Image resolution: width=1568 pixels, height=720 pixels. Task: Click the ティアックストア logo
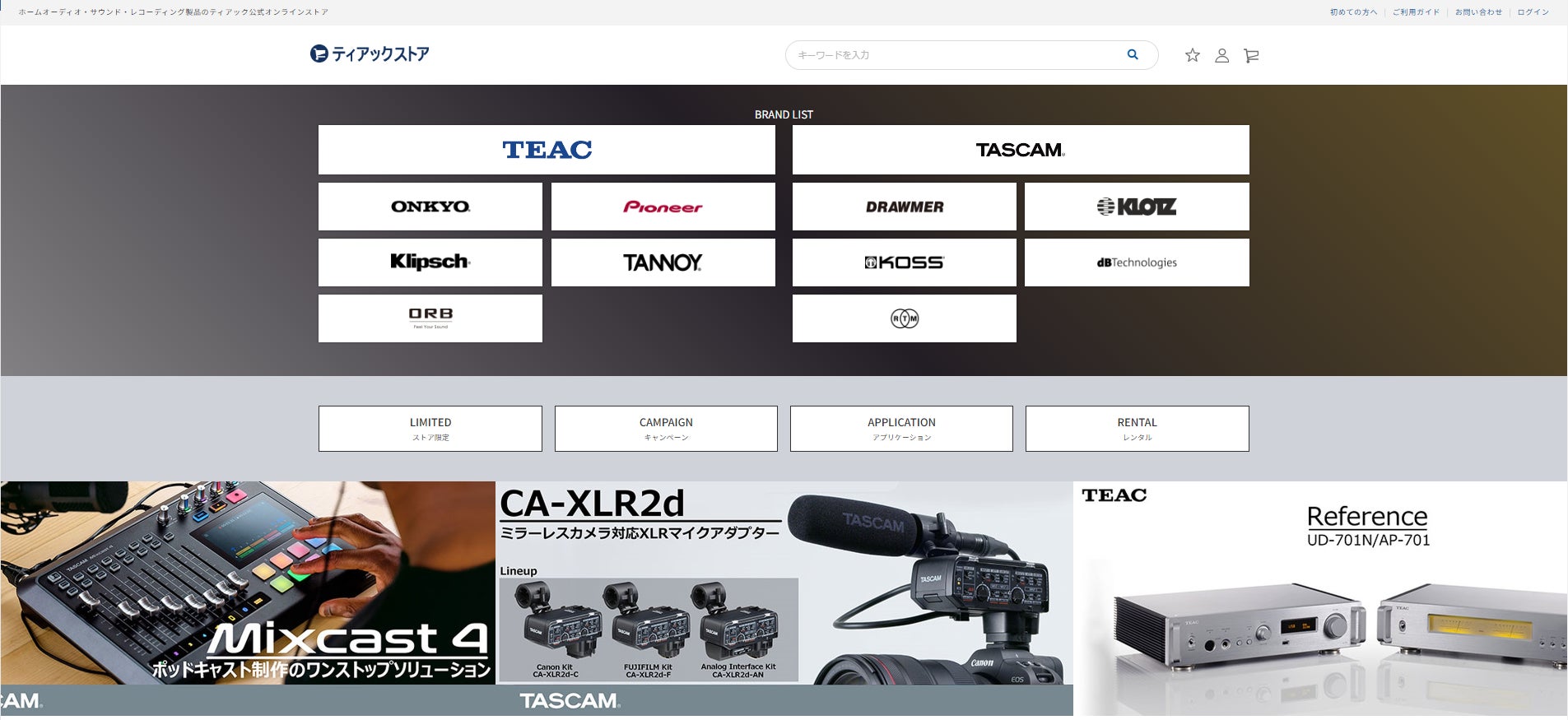click(x=370, y=54)
